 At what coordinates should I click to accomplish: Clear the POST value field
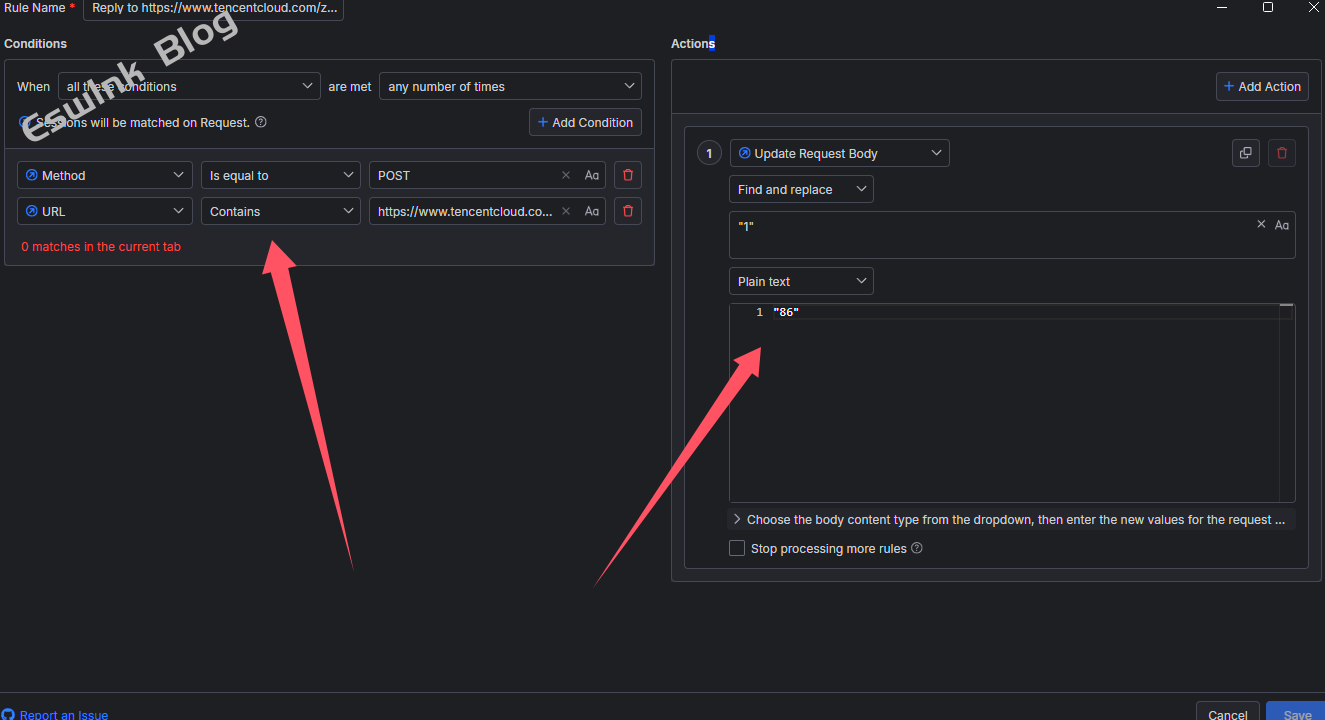click(x=566, y=175)
